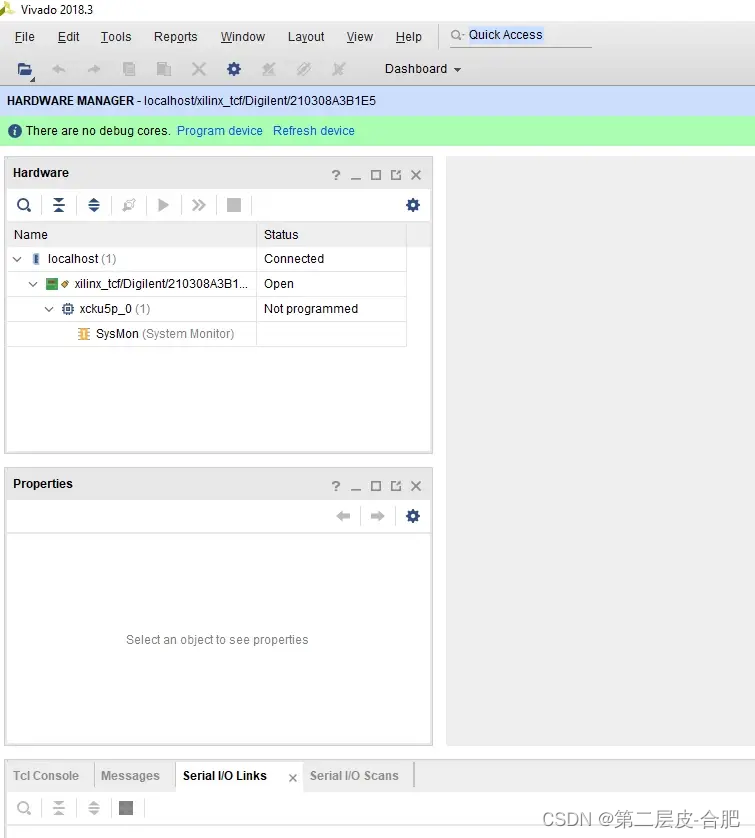
Task: Click search icon in Hardware panel toolbar
Action: coord(24,205)
